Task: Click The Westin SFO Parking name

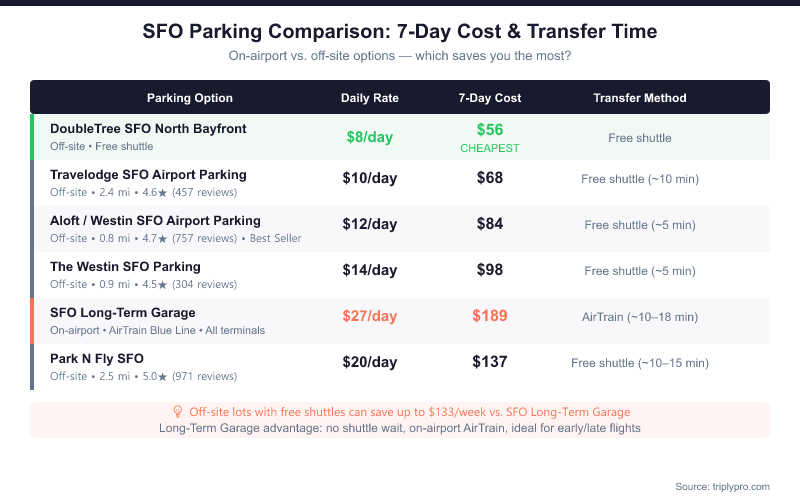Action: tap(125, 267)
